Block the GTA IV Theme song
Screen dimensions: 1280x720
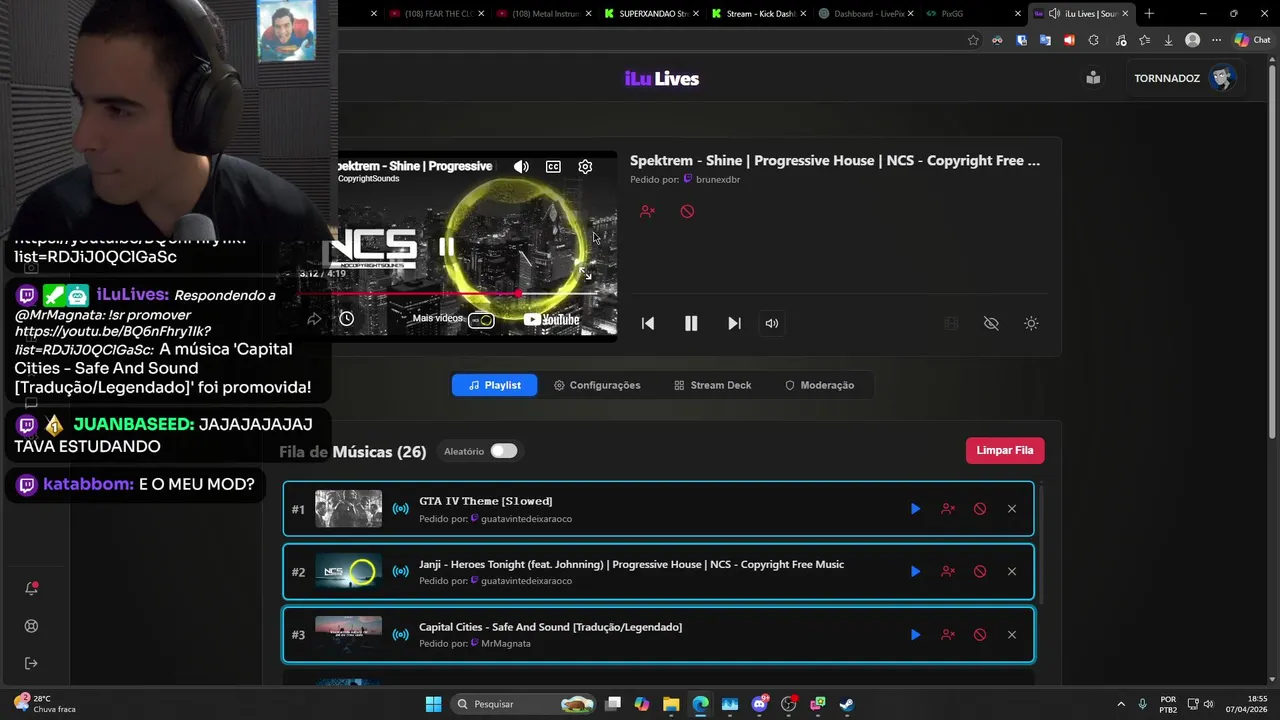[x=980, y=509]
